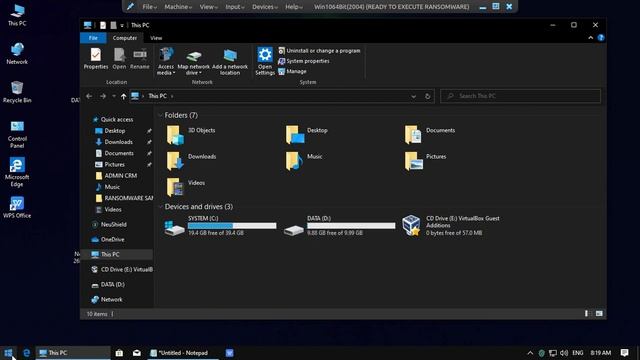640x360 pixels.
Task: Open the Properties ribbon button
Action: point(96,58)
